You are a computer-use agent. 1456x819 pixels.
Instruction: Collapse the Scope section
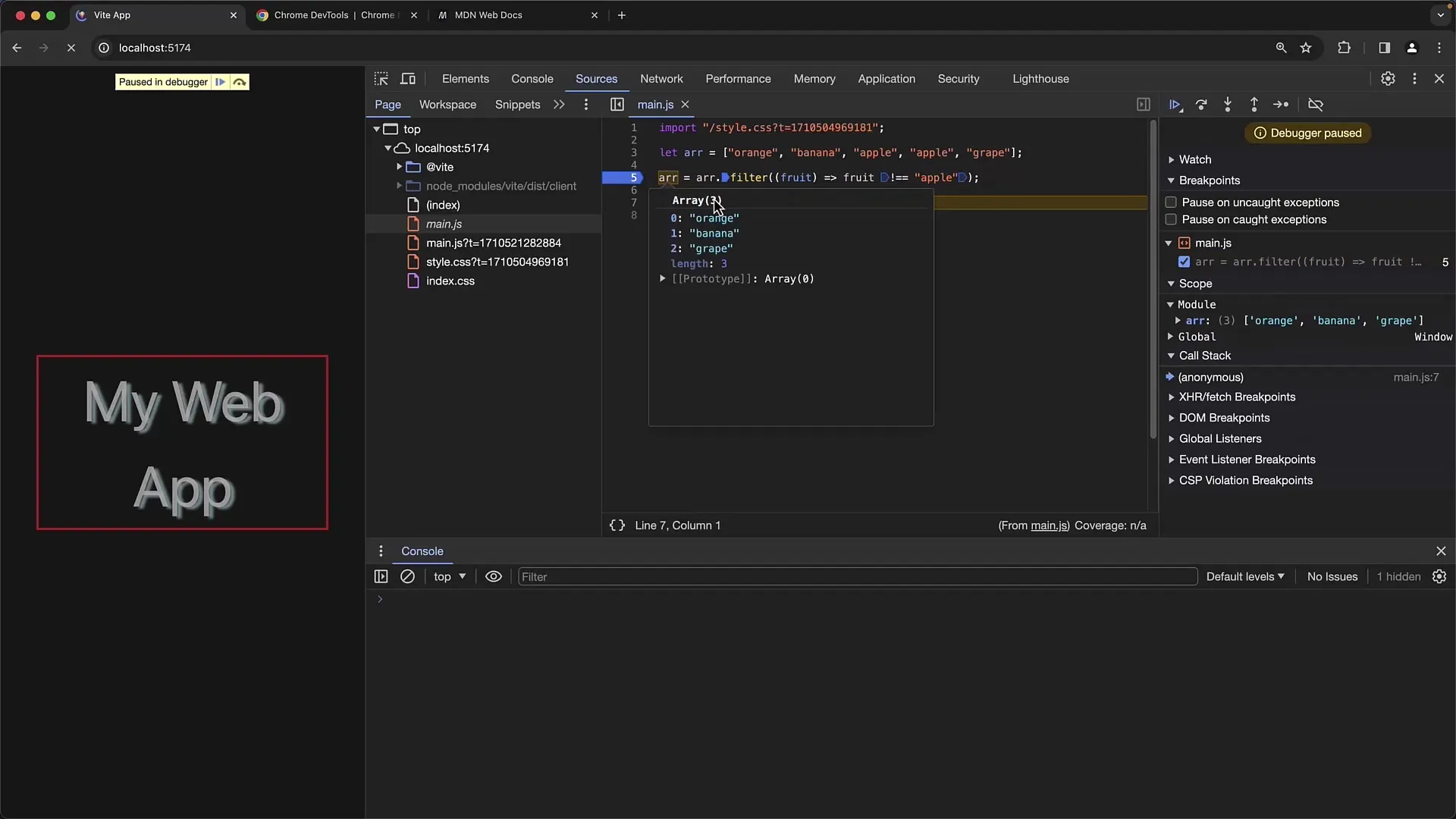pos(1195,284)
